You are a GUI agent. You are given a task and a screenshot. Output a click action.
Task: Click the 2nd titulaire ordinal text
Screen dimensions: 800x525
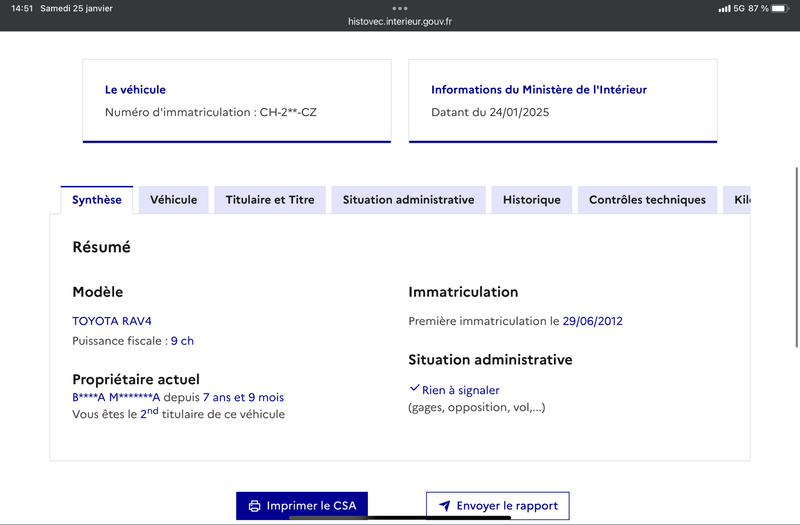149,413
